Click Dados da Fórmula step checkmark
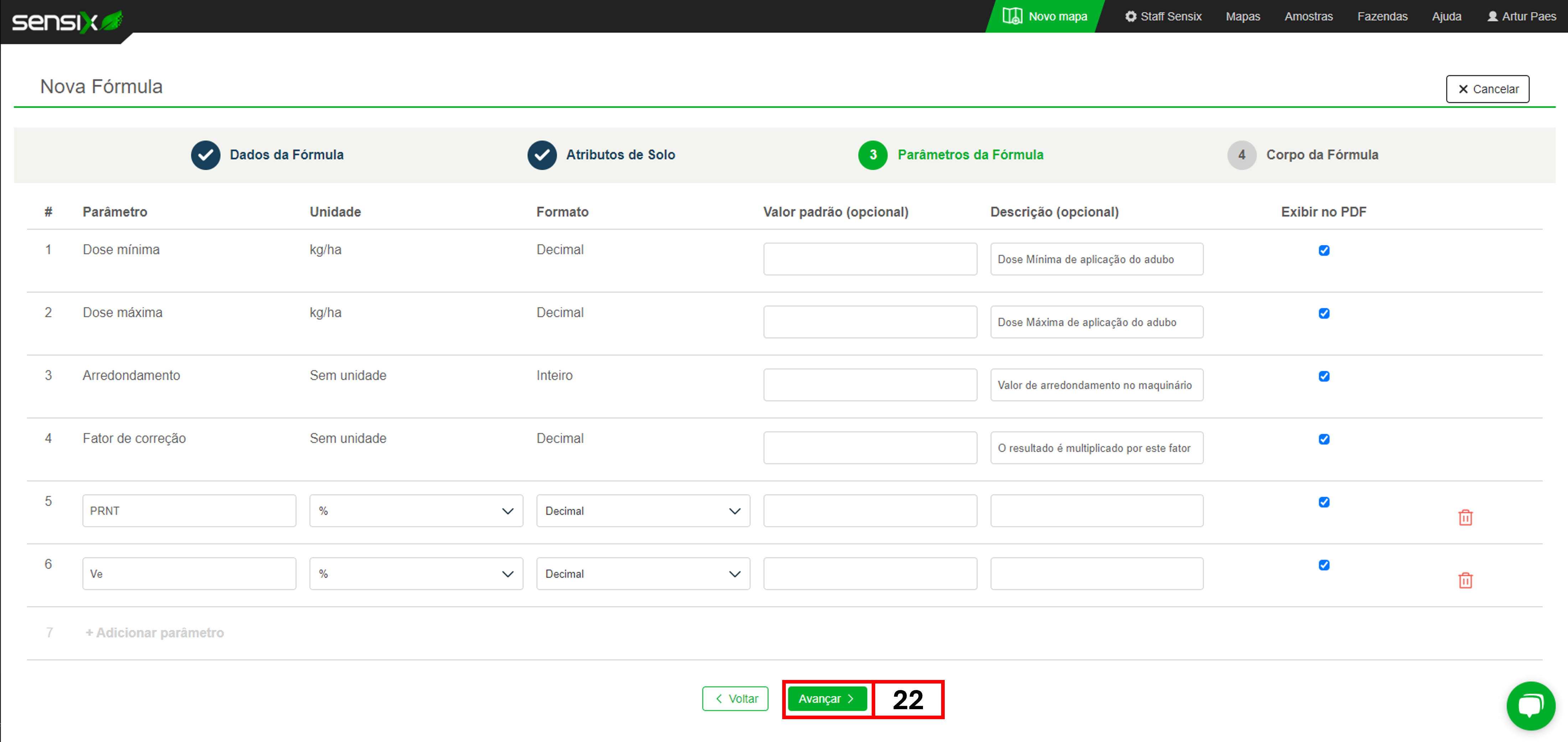This screenshot has height=742, width=1568. pos(206,155)
